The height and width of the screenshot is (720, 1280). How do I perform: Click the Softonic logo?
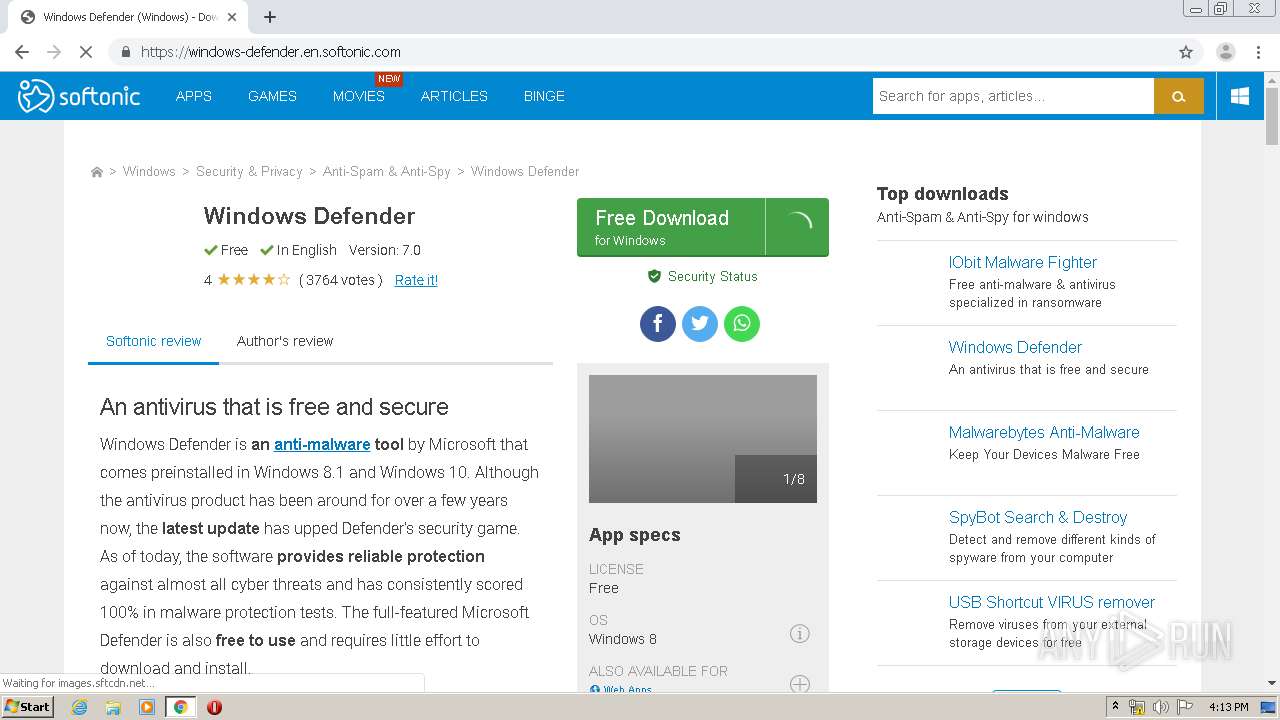pyautogui.click(x=79, y=96)
